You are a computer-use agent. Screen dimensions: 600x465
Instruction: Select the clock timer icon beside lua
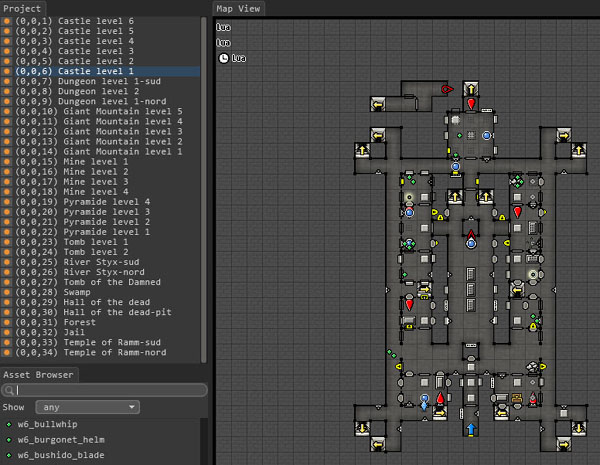[223, 58]
